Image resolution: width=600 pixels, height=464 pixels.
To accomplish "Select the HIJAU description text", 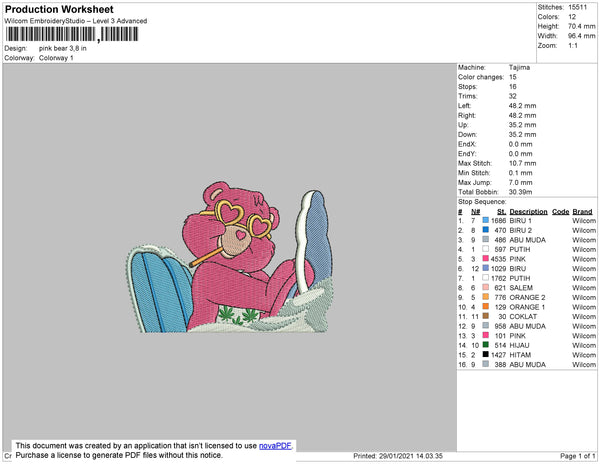I will (x=519, y=345).
